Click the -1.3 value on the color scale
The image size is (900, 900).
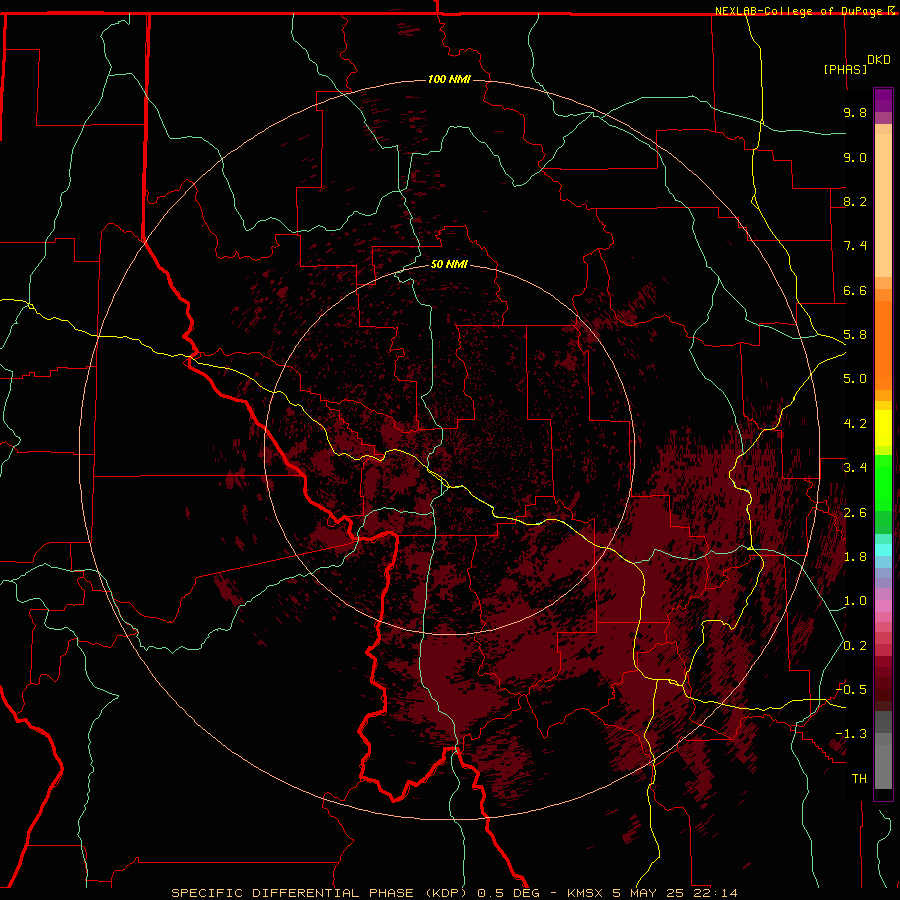tap(852, 734)
